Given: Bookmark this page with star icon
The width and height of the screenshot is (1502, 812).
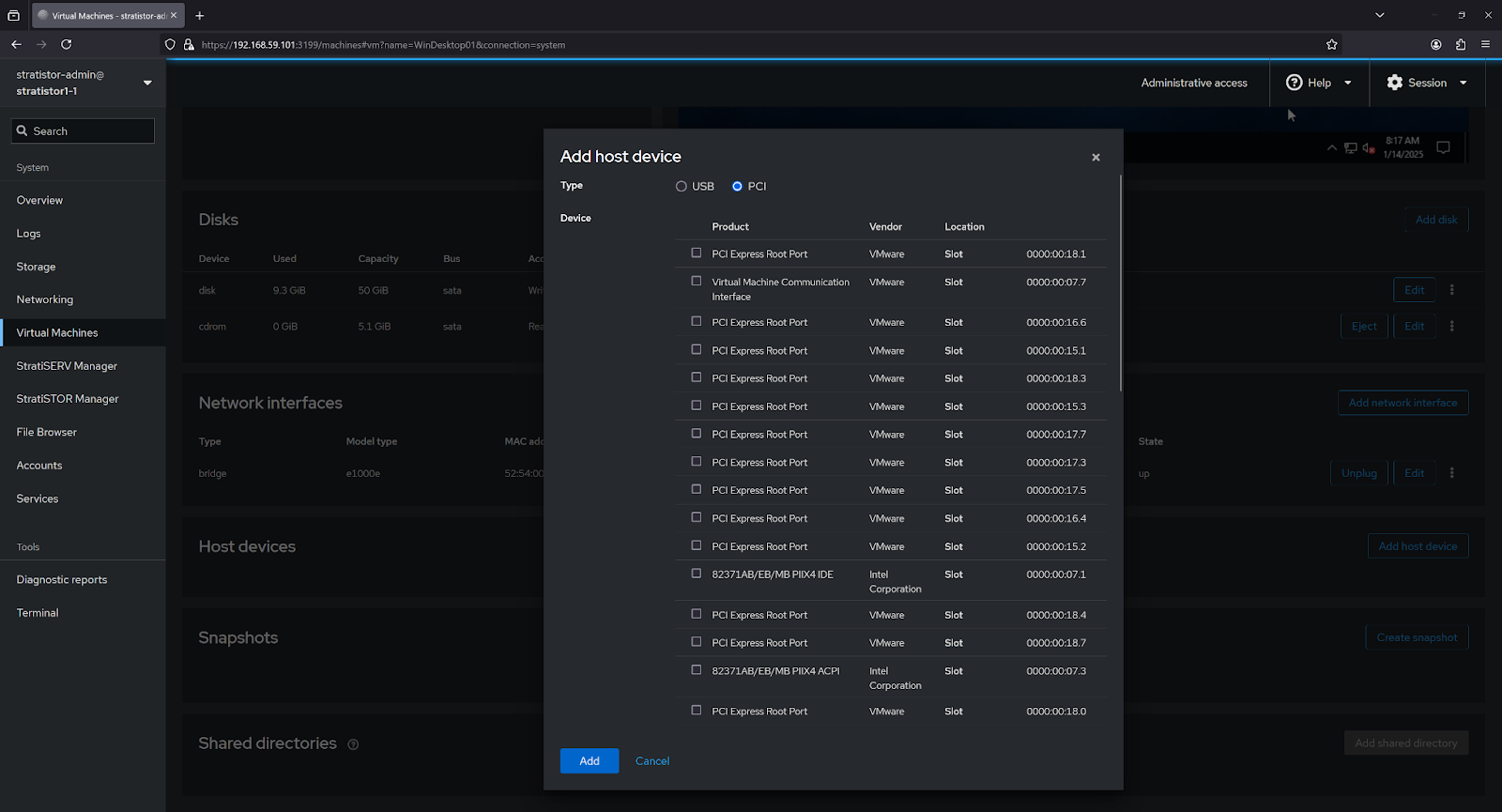Looking at the screenshot, I should (1331, 44).
